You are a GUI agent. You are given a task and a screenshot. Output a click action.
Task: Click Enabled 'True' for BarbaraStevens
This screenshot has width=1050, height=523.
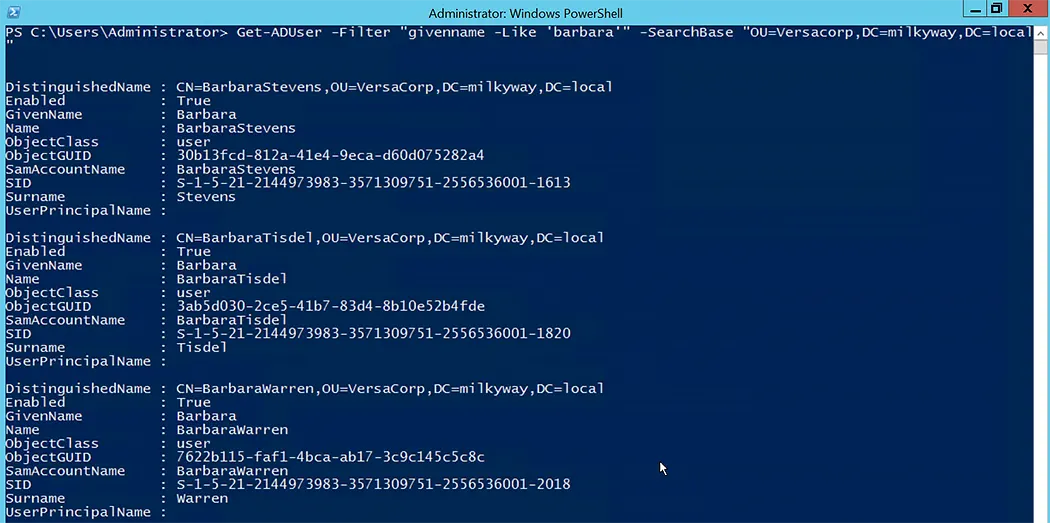click(x=194, y=100)
